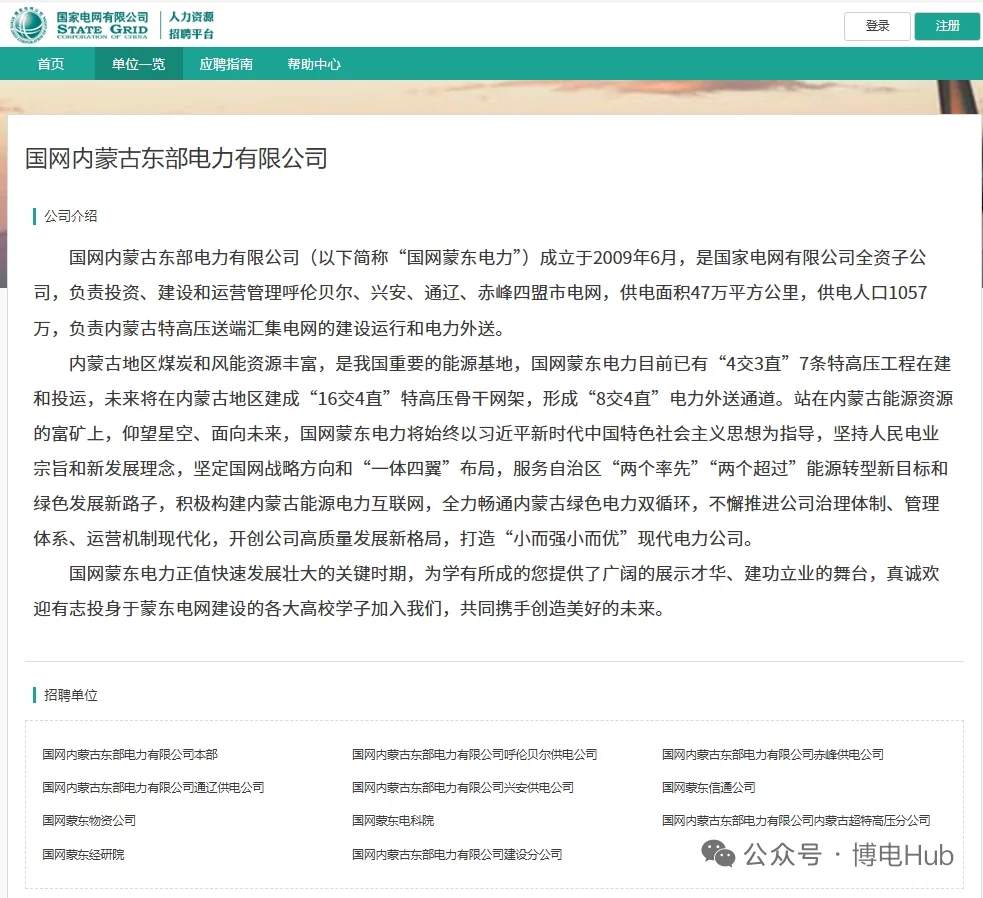The height and width of the screenshot is (898, 983).
Task: Open the 应聘指南 menu item
Action: coord(226,64)
